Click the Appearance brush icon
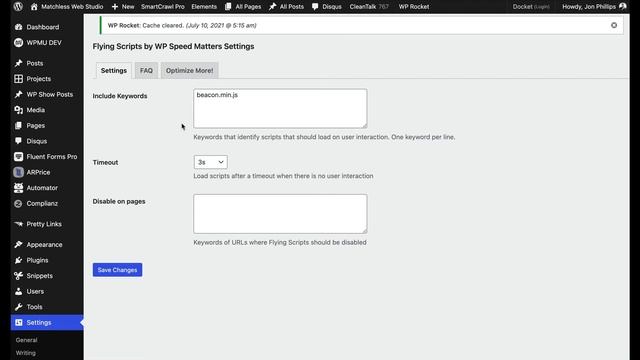640x360 pixels. (x=18, y=244)
